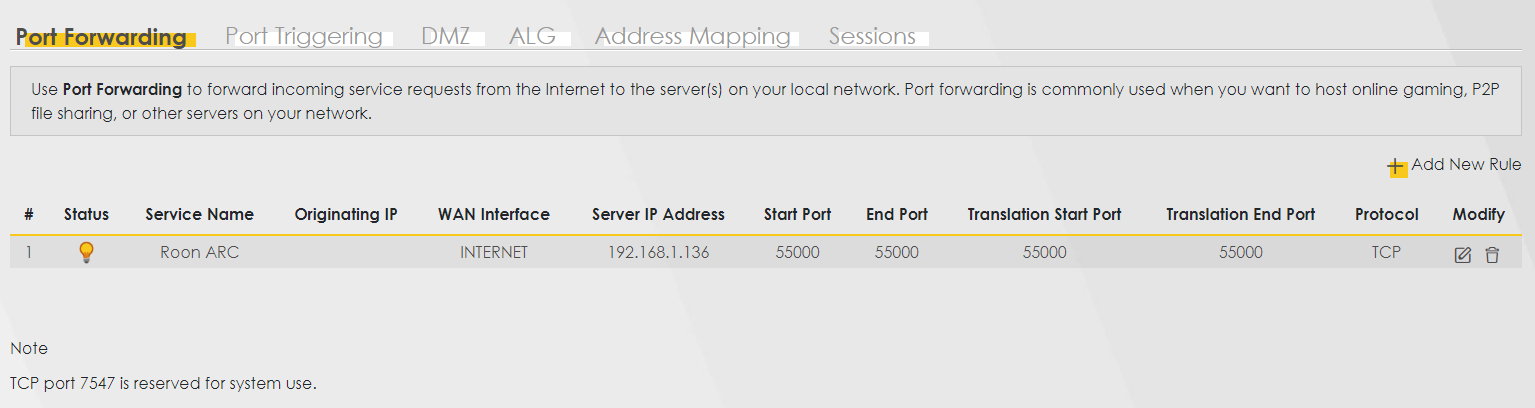
Task: Click the Add New Rule link
Action: 1466,165
